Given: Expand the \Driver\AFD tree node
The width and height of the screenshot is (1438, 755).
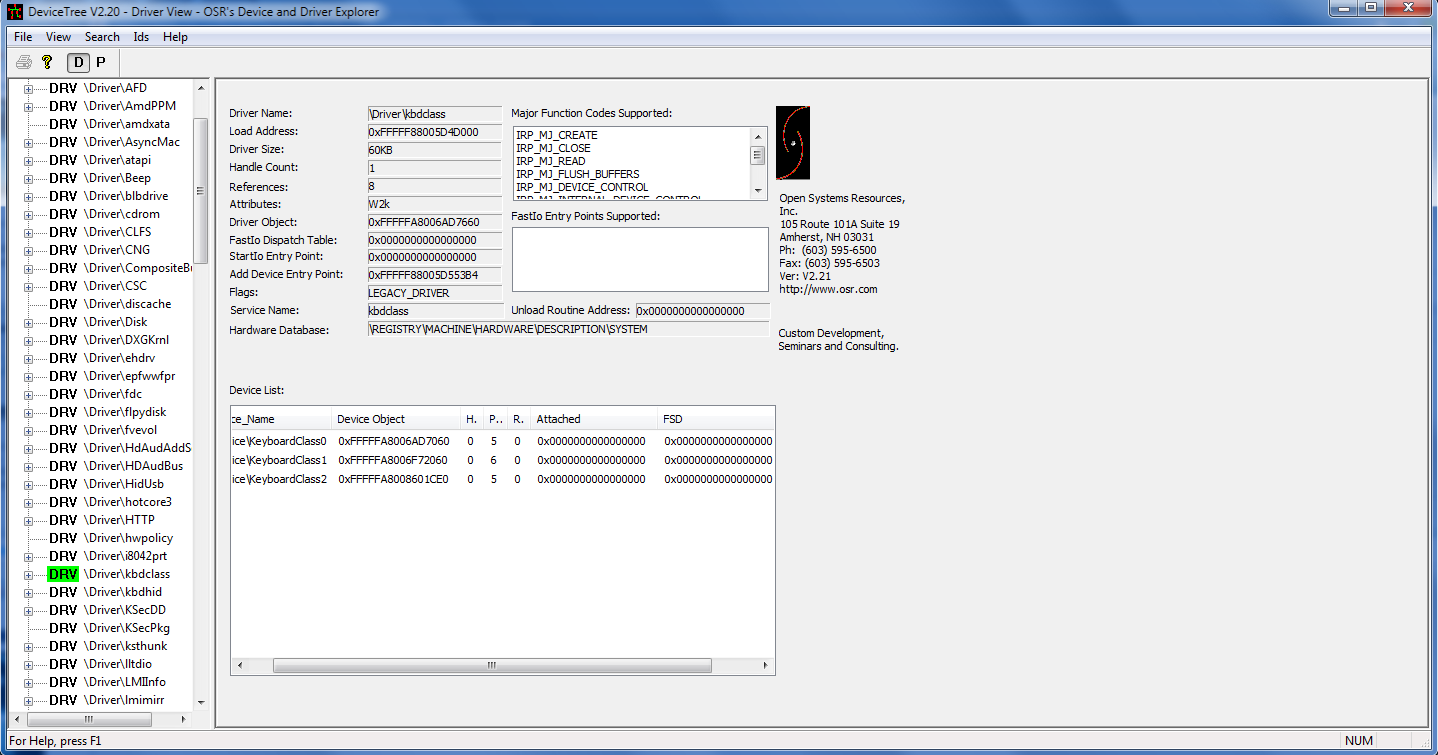Looking at the screenshot, I should 28,88.
